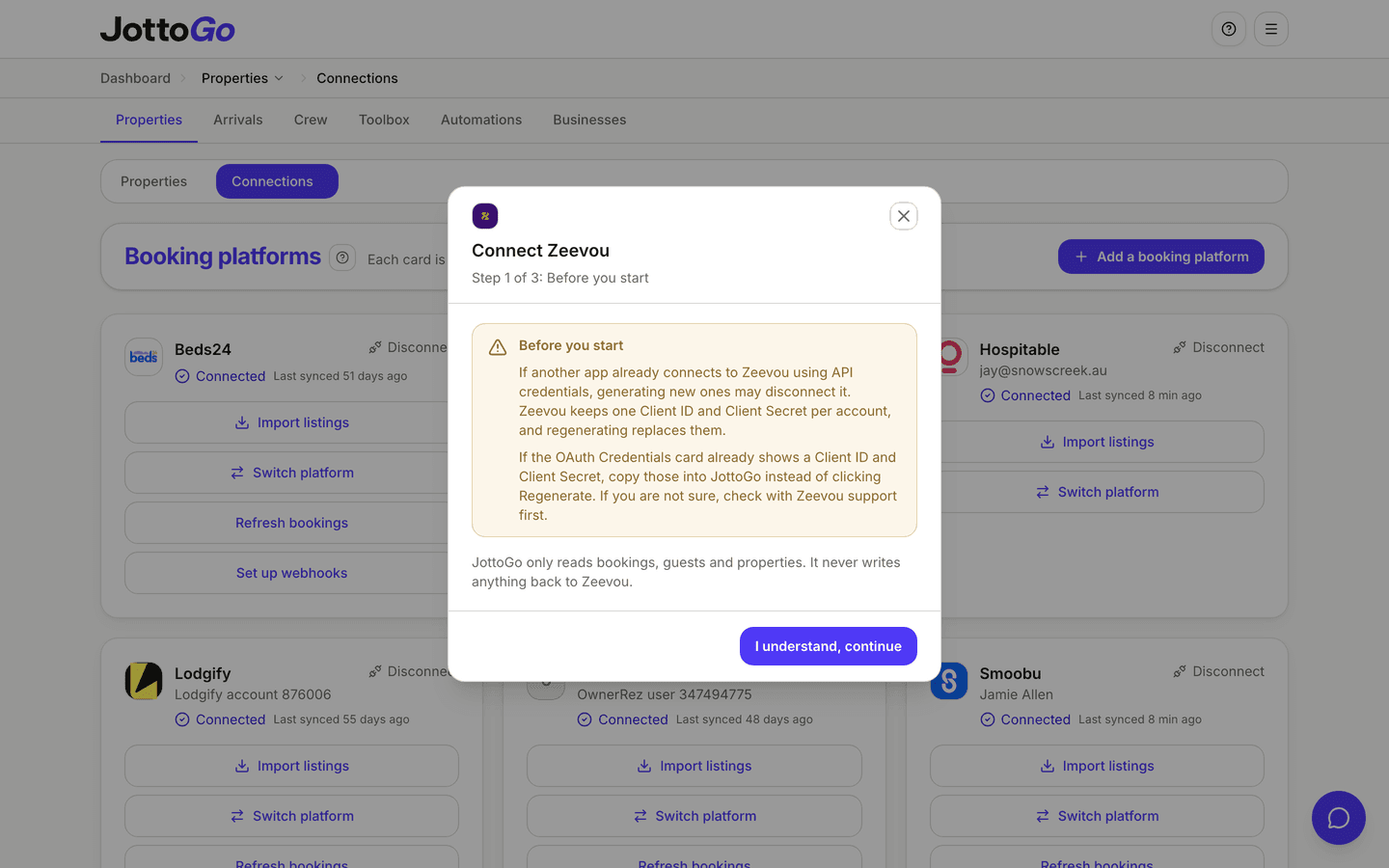Click the Connected status on the Hospitable card
Viewport: 1389px width, 868px height.
pos(1025,395)
